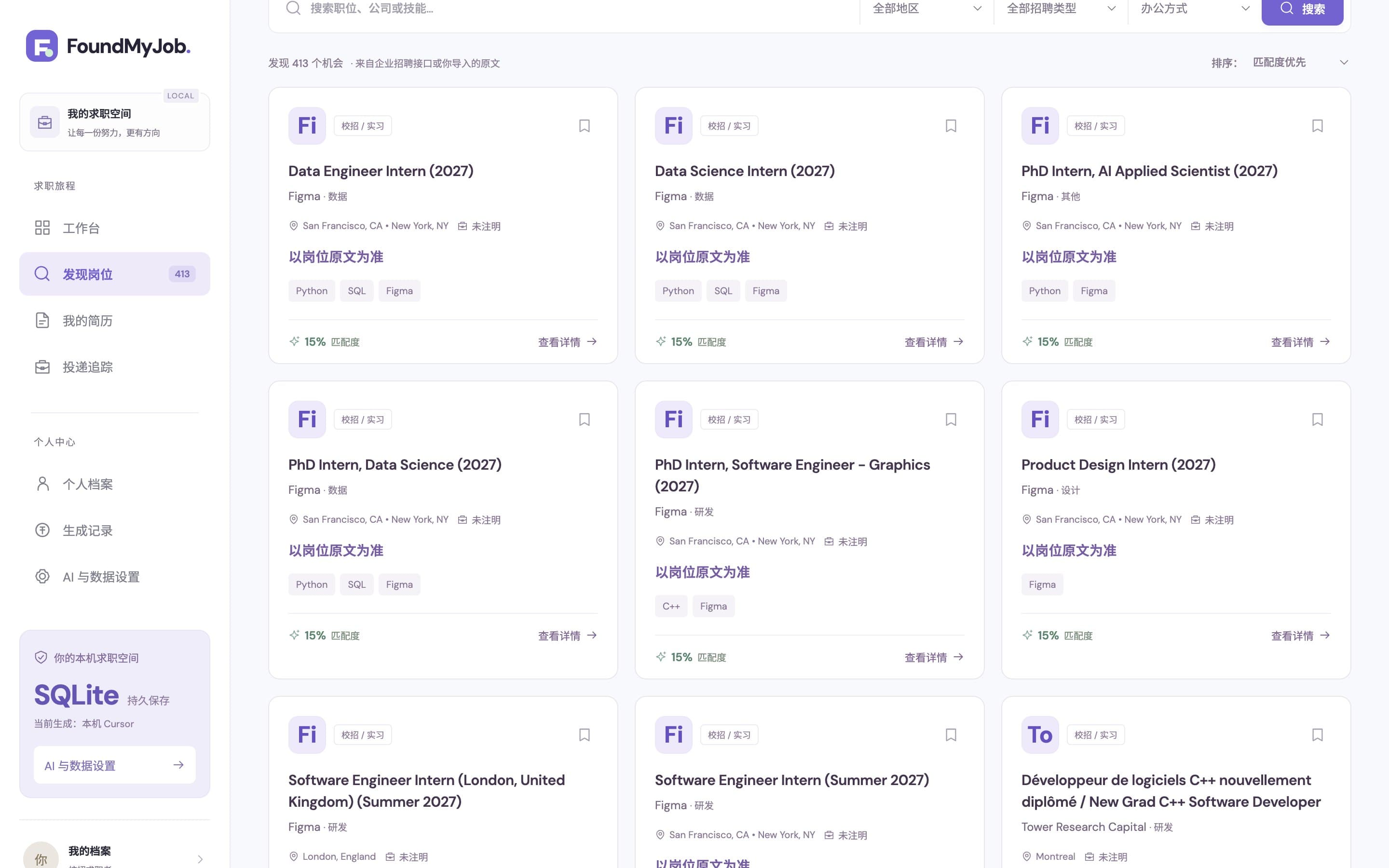Open the 全部招聘类型 dropdown

[x=1061, y=9]
